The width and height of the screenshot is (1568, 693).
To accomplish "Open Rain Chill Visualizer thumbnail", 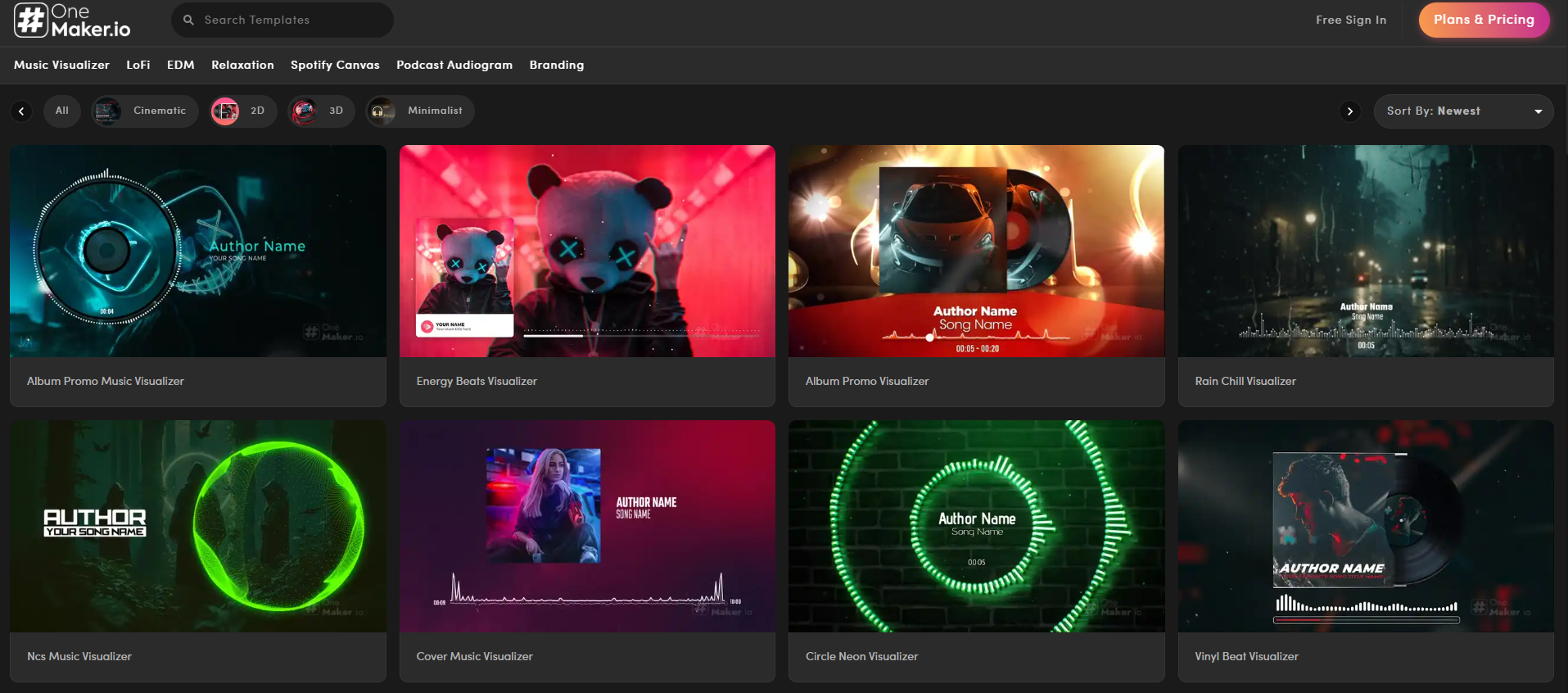I will (1366, 251).
